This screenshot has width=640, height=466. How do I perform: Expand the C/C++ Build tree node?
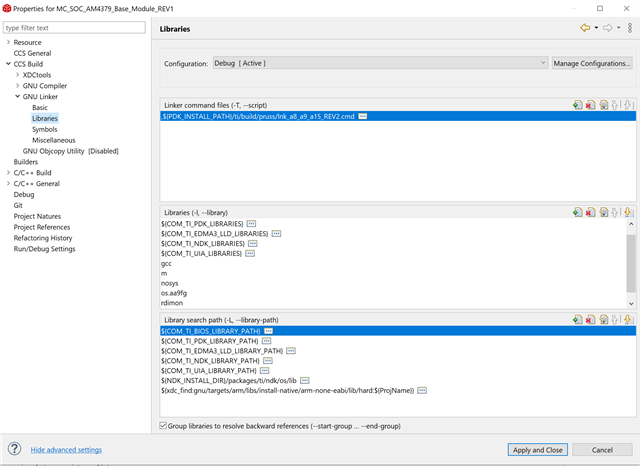(x=8, y=173)
